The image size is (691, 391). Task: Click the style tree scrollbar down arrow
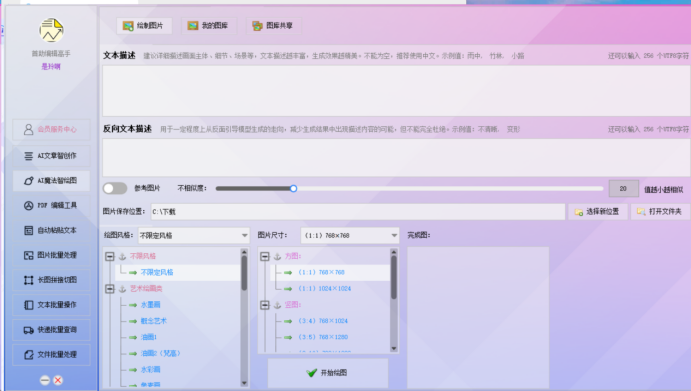pos(244,383)
